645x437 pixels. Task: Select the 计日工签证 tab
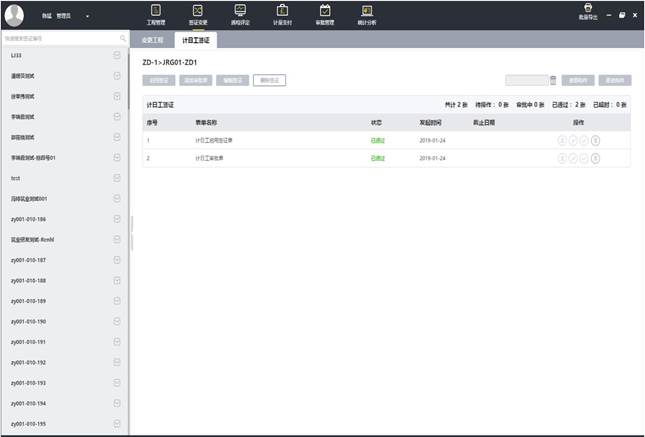coord(196,40)
